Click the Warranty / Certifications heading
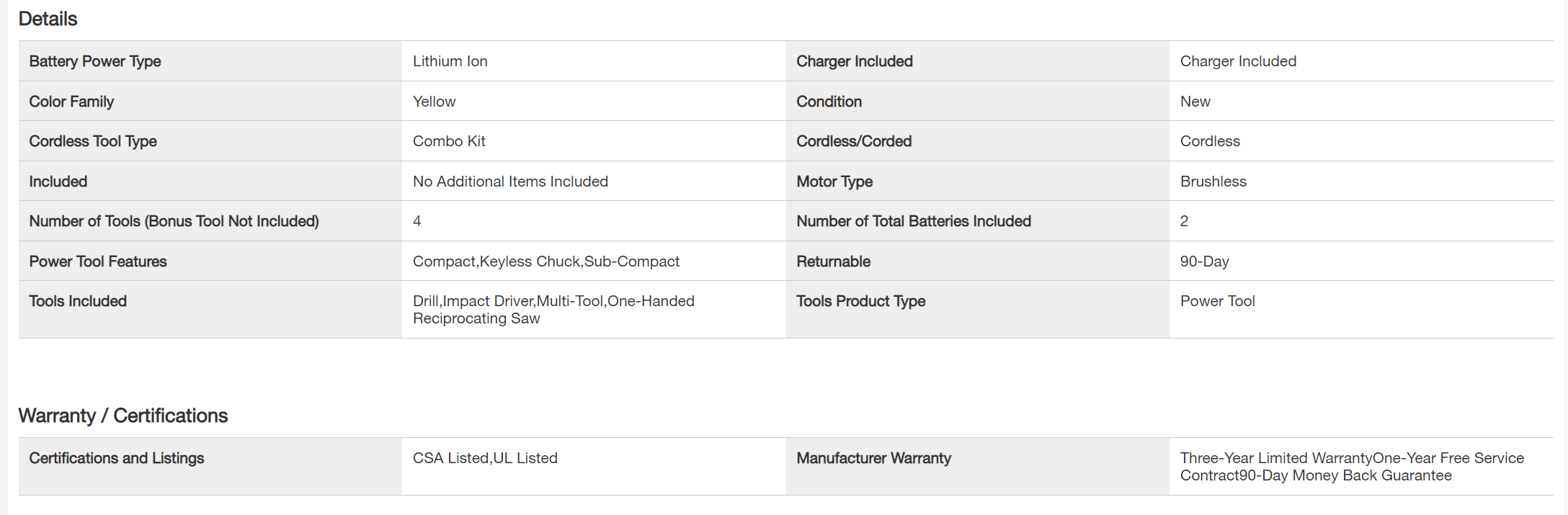The image size is (1568, 515). [x=122, y=416]
